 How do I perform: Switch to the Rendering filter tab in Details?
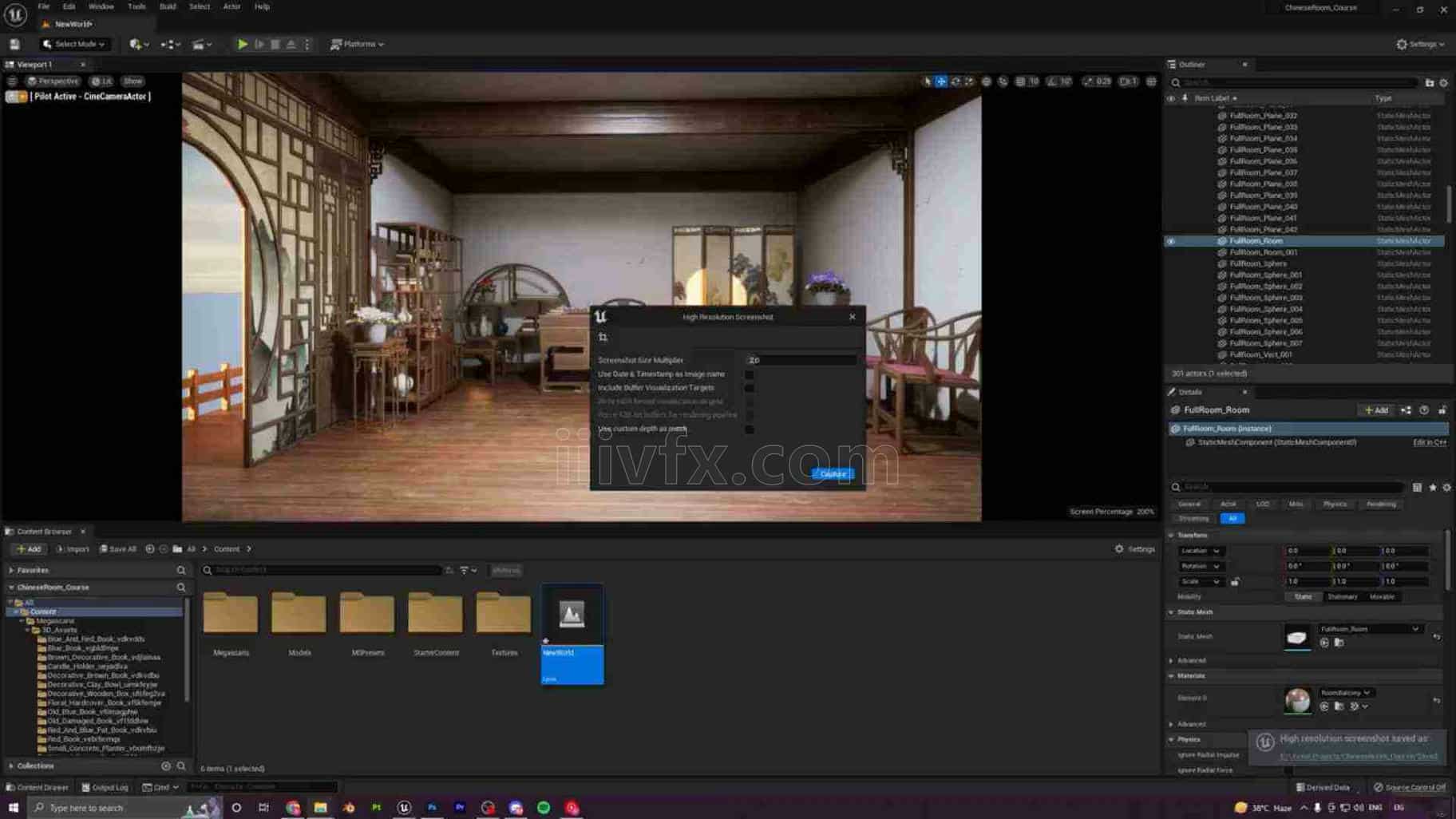point(1381,504)
